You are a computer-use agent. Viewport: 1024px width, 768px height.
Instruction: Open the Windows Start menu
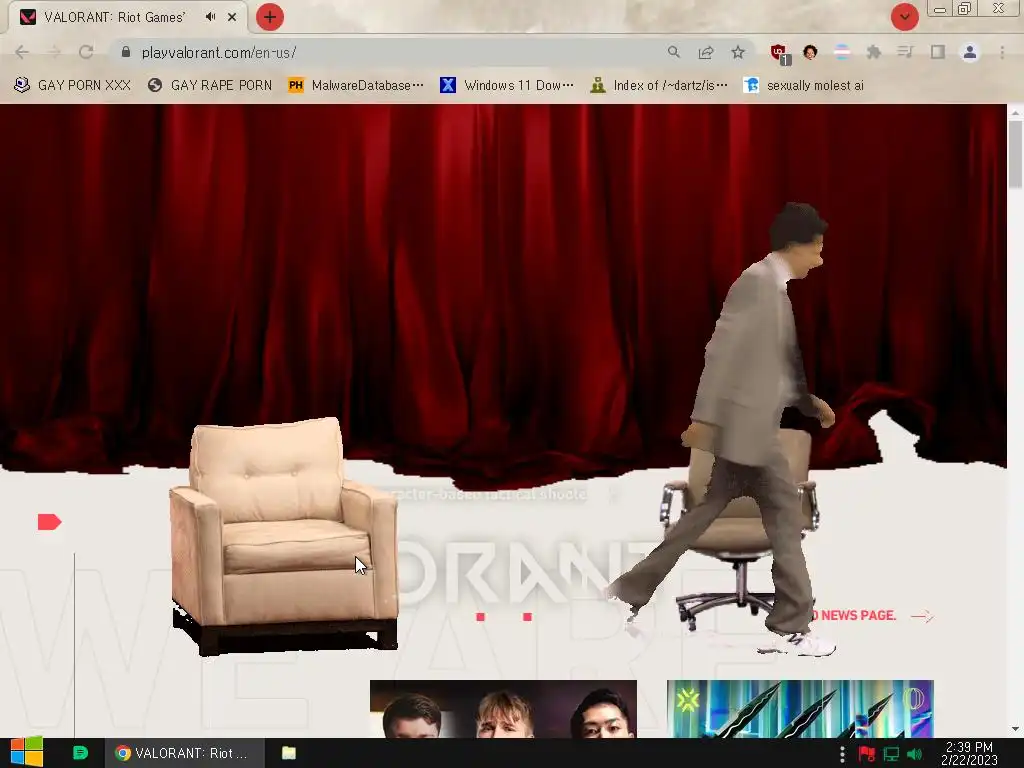(x=26, y=753)
